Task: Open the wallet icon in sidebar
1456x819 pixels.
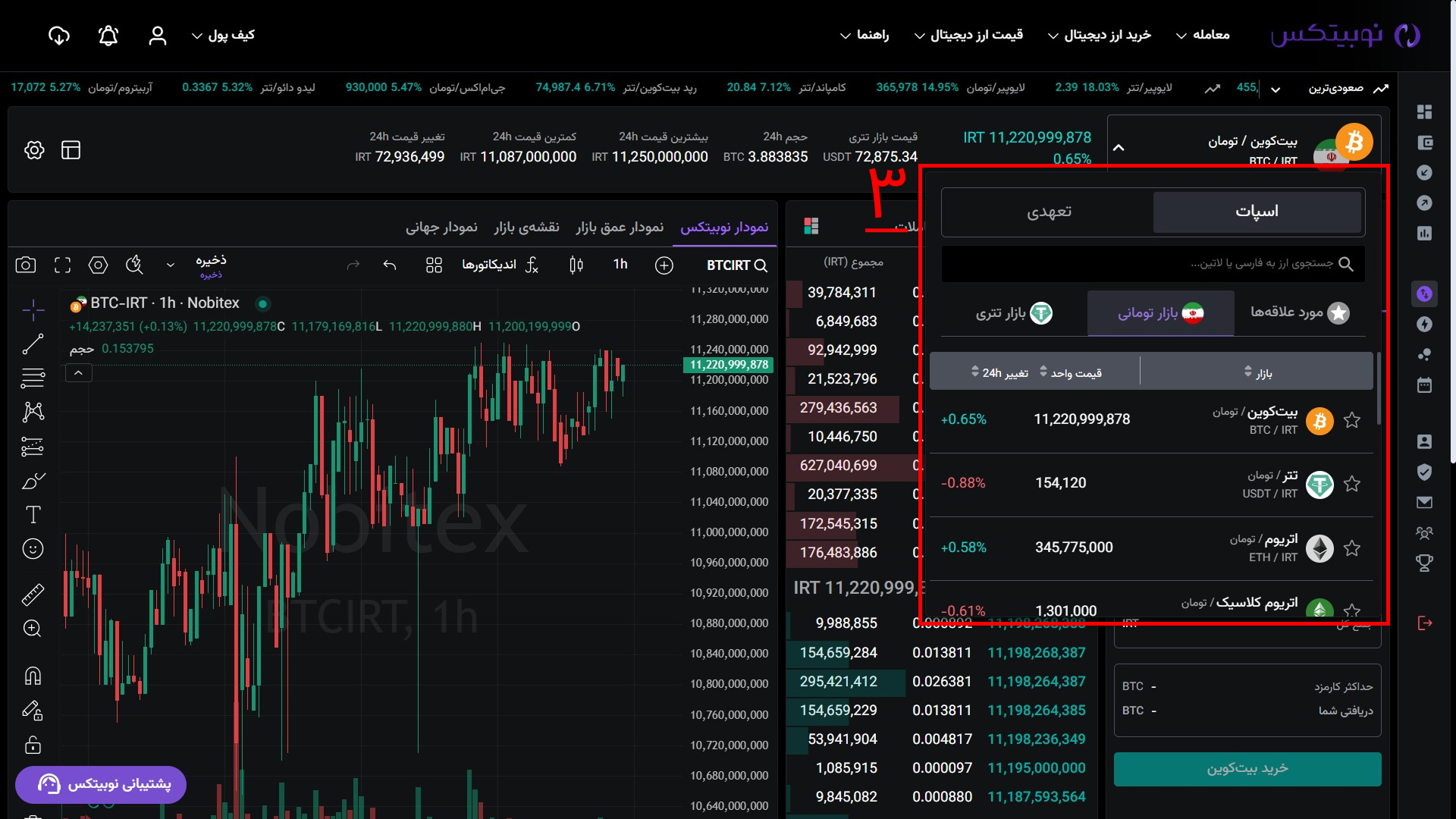Action: point(1425,143)
